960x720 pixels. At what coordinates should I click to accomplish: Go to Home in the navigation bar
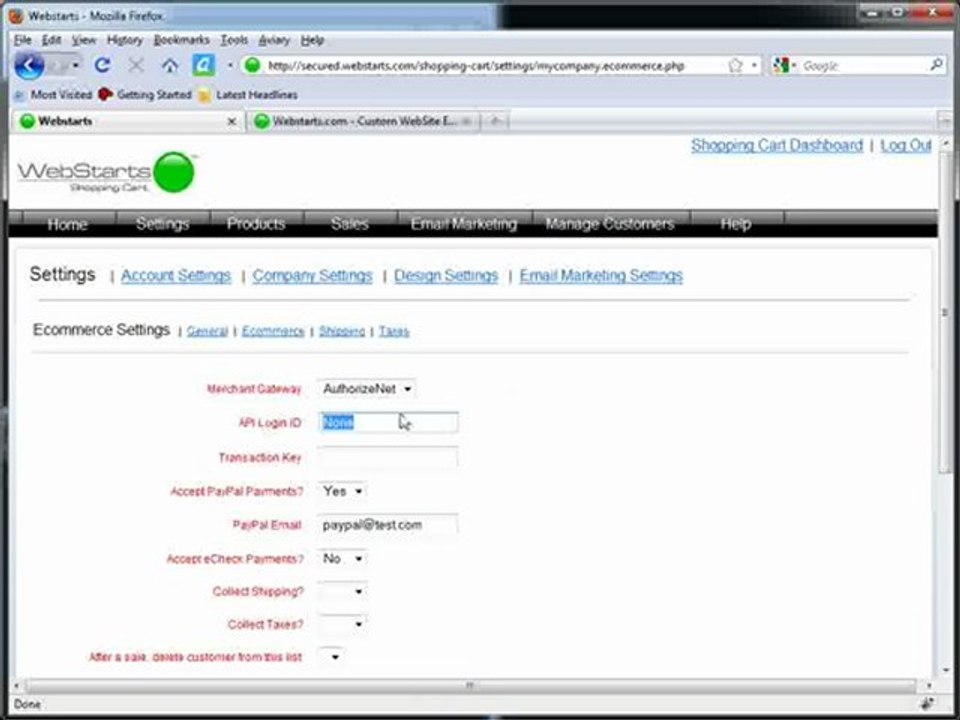(67, 224)
